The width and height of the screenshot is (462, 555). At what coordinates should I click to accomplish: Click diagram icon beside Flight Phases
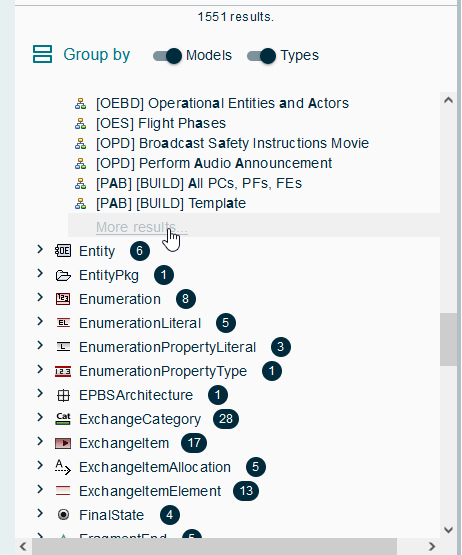point(80,124)
